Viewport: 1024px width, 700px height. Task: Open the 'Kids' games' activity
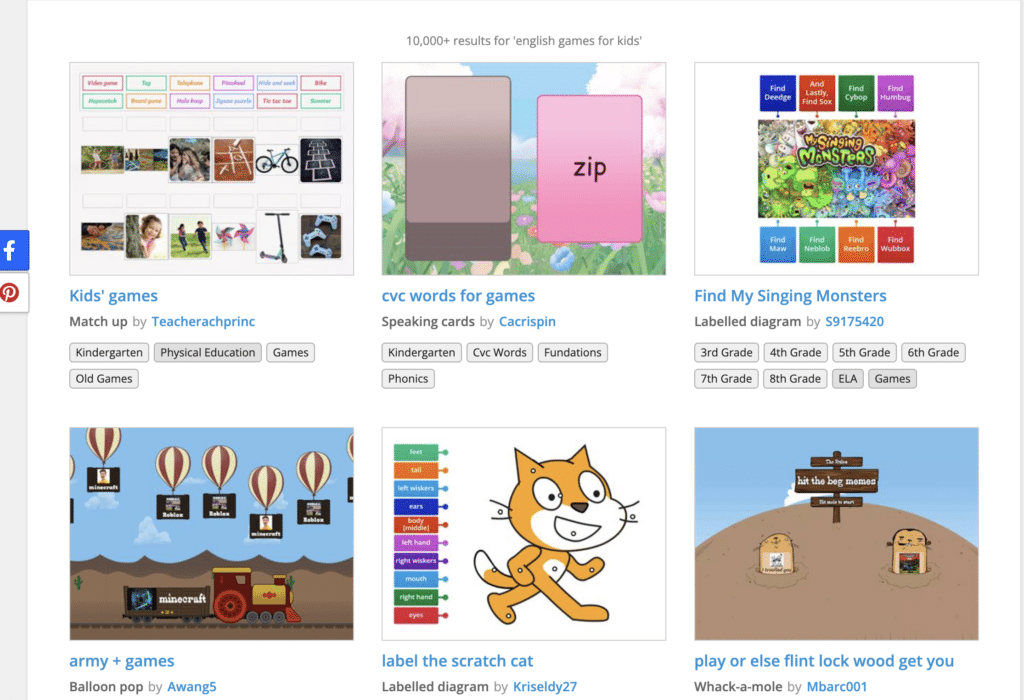coord(113,295)
